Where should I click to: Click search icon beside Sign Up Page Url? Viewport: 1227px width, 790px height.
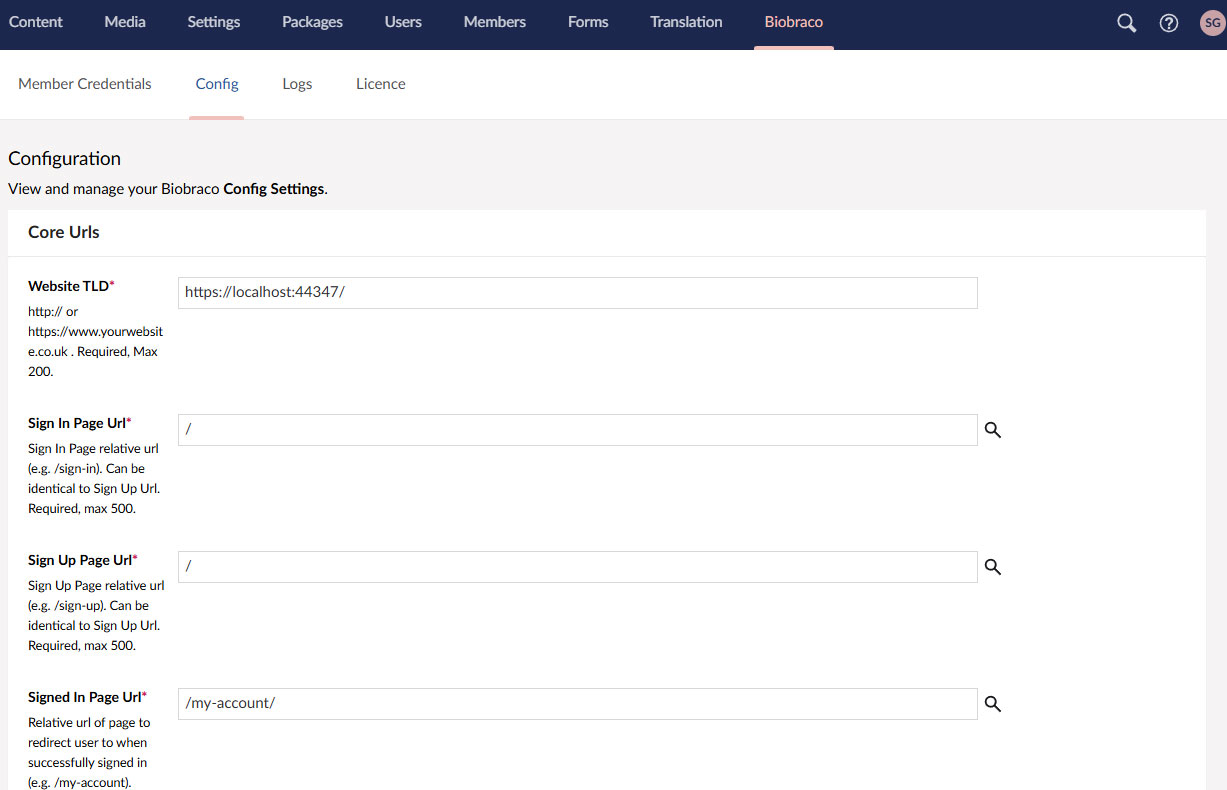click(993, 567)
